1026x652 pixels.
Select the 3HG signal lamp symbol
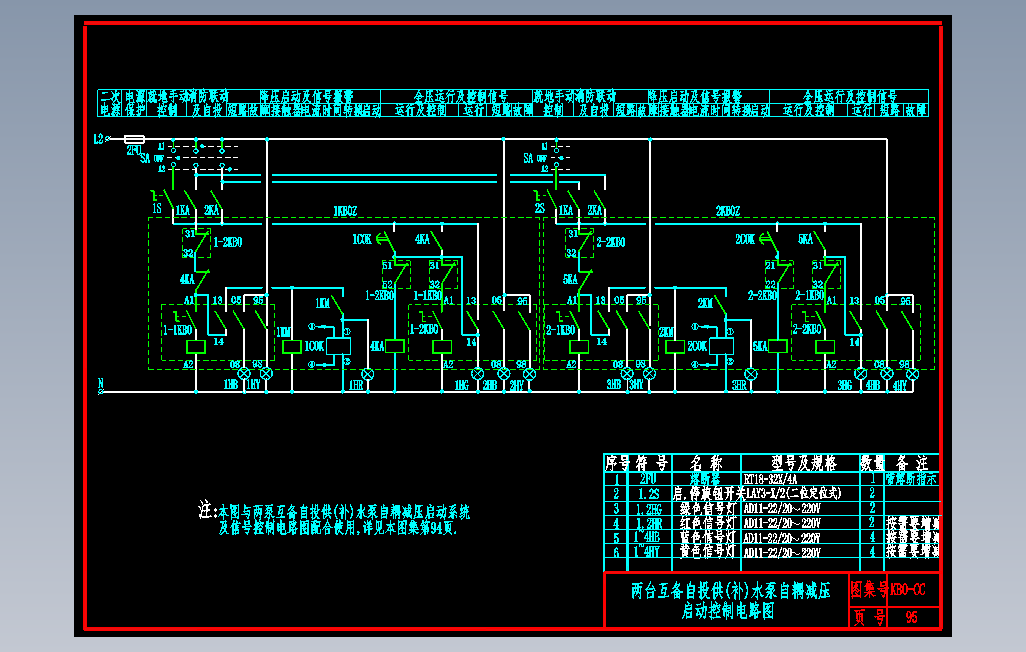click(860, 374)
